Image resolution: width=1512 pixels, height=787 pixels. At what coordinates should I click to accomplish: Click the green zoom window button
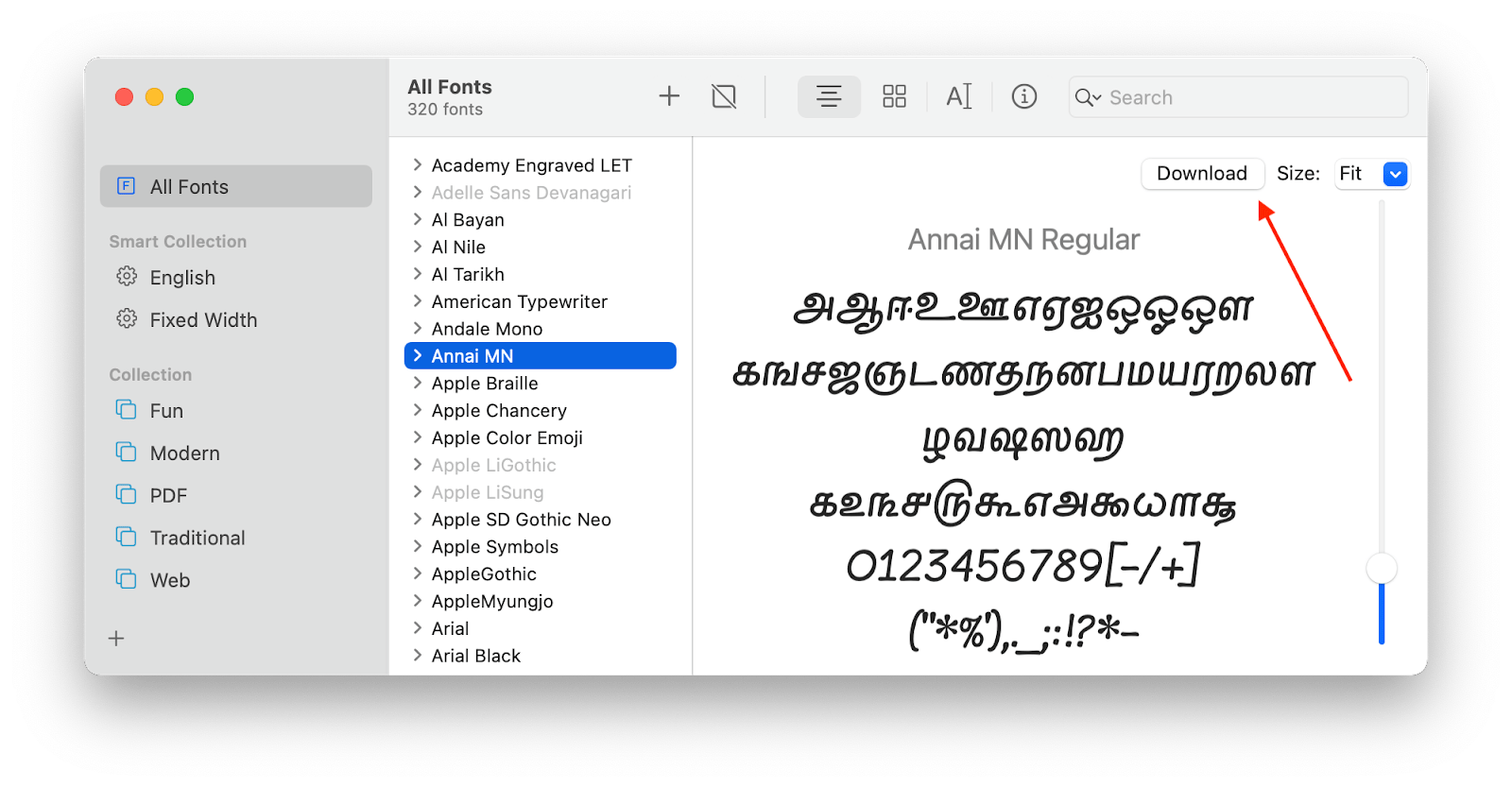point(184,96)
